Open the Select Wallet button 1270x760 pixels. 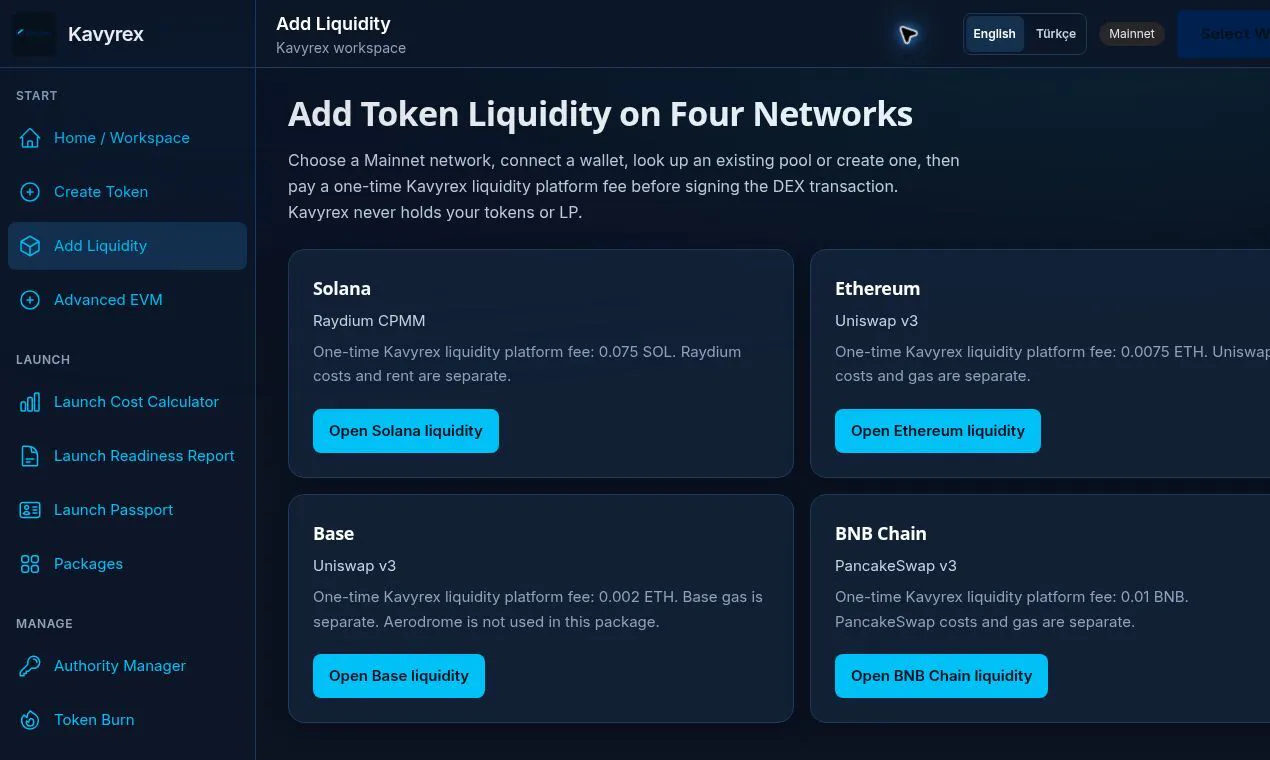(x=1224, y=34)
